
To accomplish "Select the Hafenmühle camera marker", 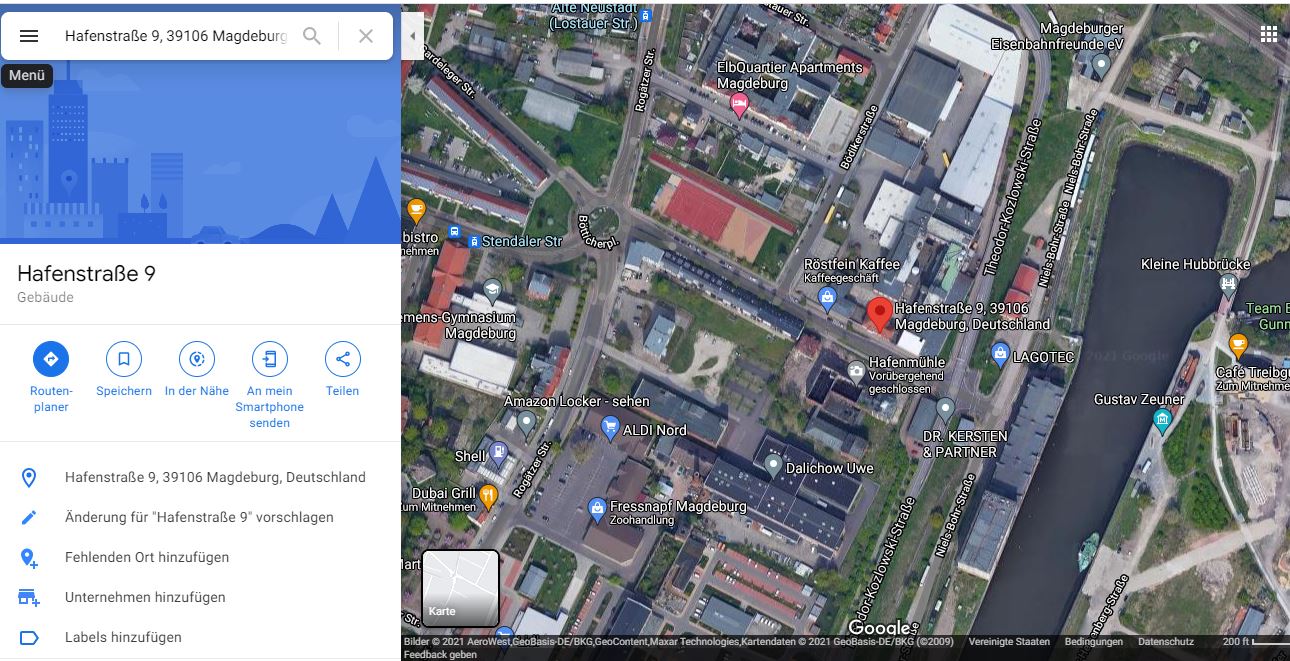I will (x=856, y=372).
